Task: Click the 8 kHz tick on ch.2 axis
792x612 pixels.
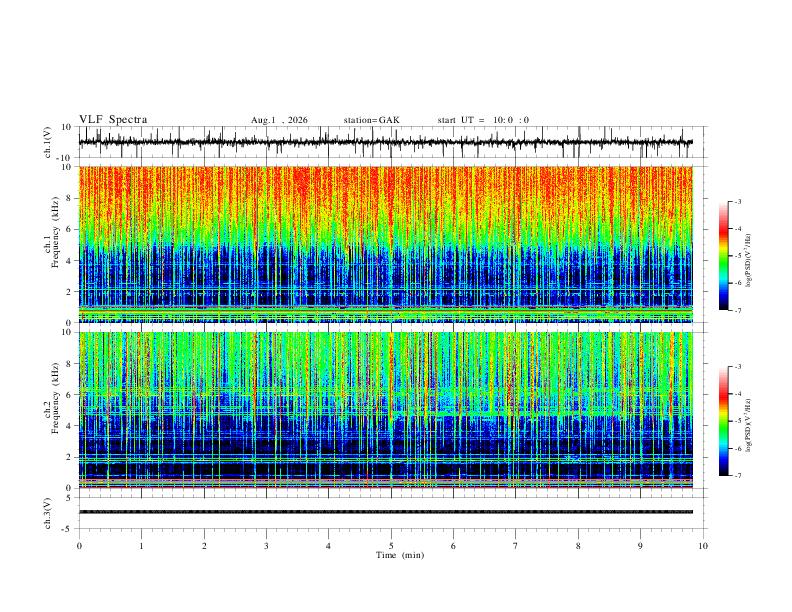Action: [70, 364]
